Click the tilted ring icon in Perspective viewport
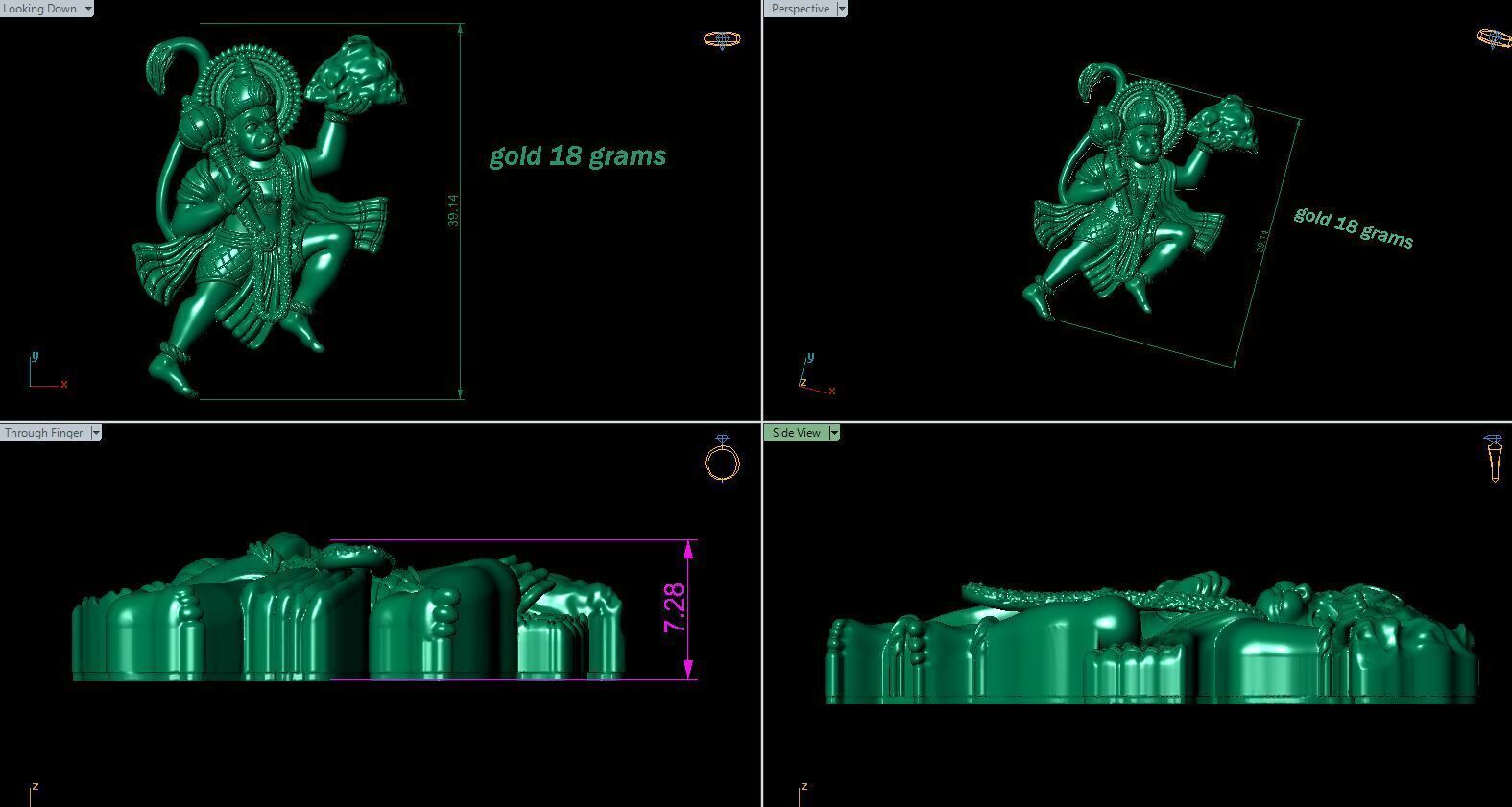Image resolution: width=1512 pixels, height=807 pixels. [1495, 38]
